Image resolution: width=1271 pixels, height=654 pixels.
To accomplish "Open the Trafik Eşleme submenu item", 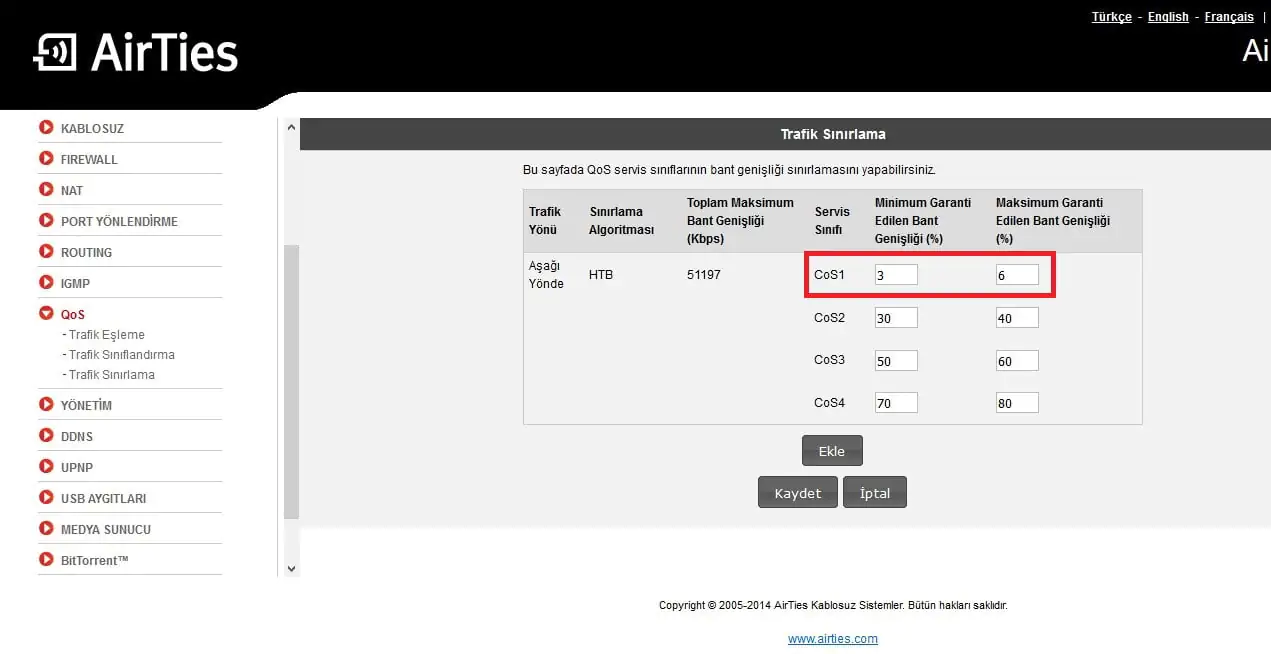I will (x=106, y=335).
